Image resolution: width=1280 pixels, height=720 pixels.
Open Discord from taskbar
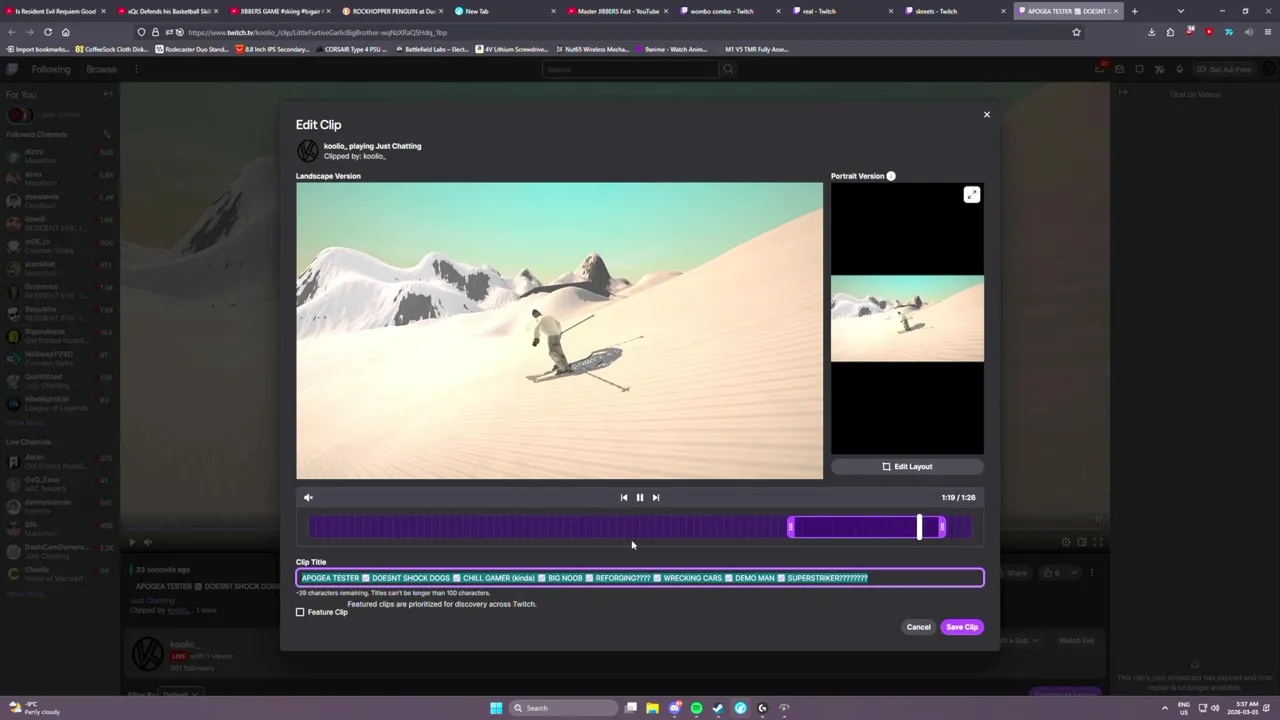coord(674,708)
